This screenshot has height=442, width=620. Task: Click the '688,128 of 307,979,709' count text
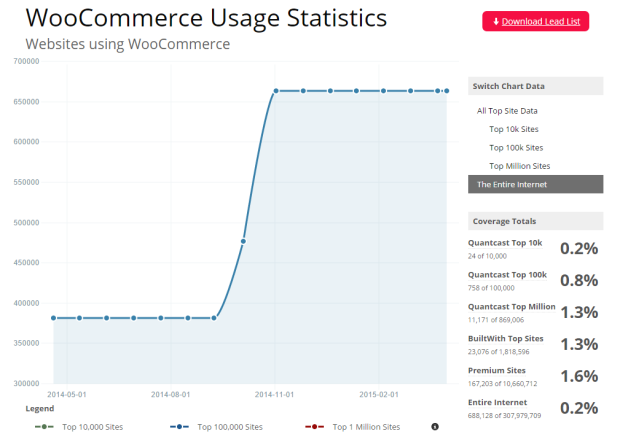tap(505, 416)
